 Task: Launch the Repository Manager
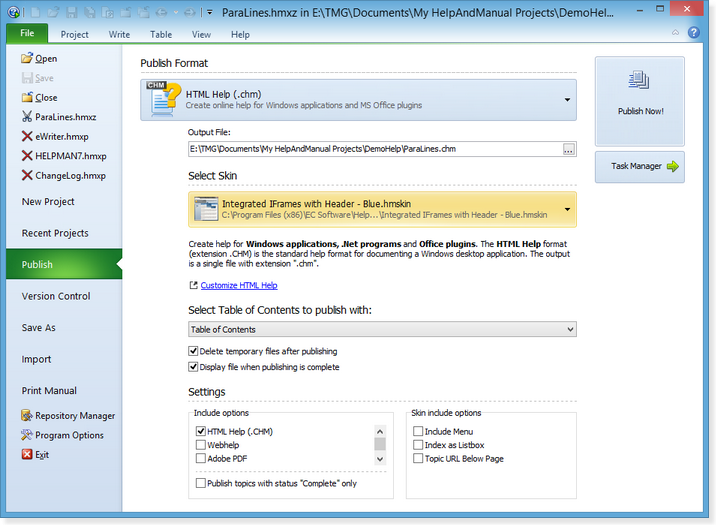(x=74, y=416)
